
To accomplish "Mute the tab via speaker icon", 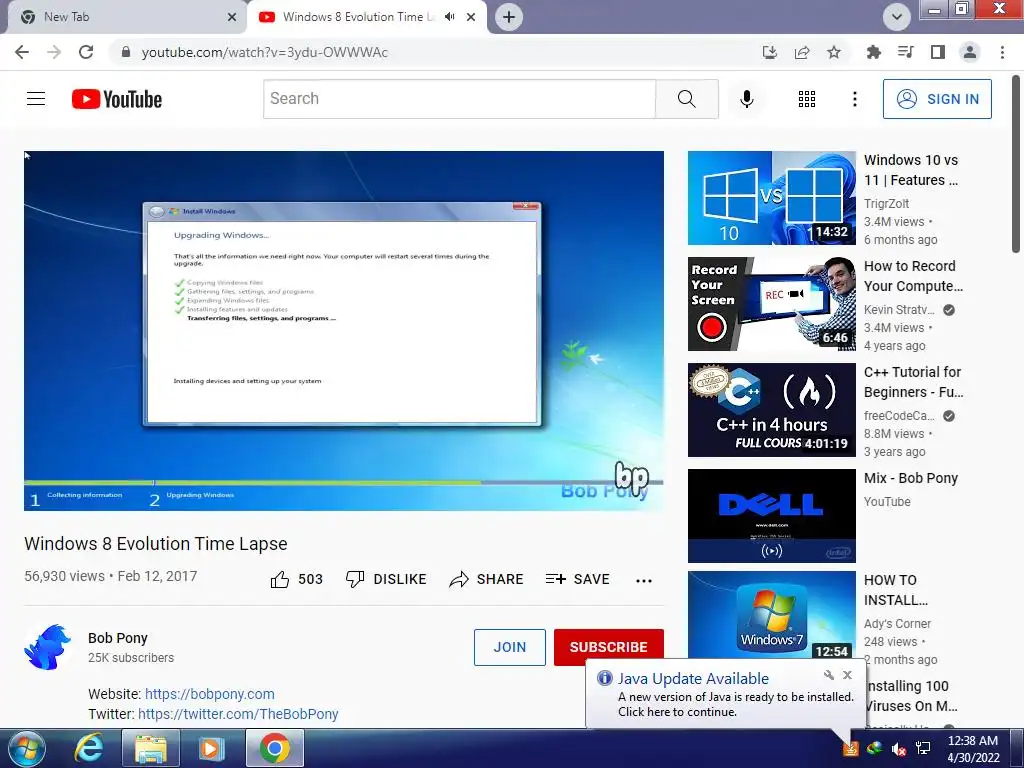I will pyautogui.click(x=449, y=17).
